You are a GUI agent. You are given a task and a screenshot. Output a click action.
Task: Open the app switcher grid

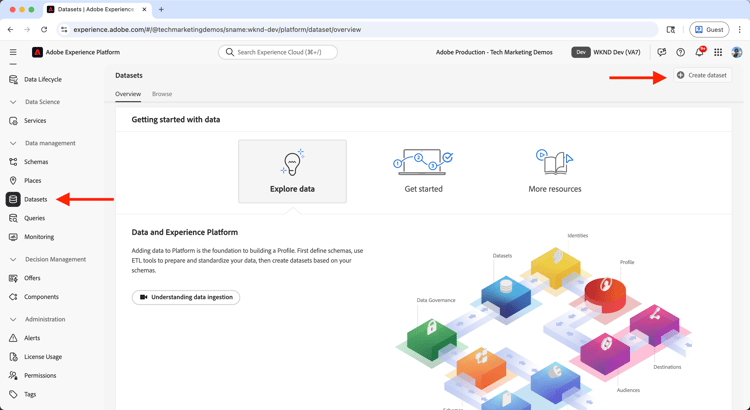pos(718,52)
